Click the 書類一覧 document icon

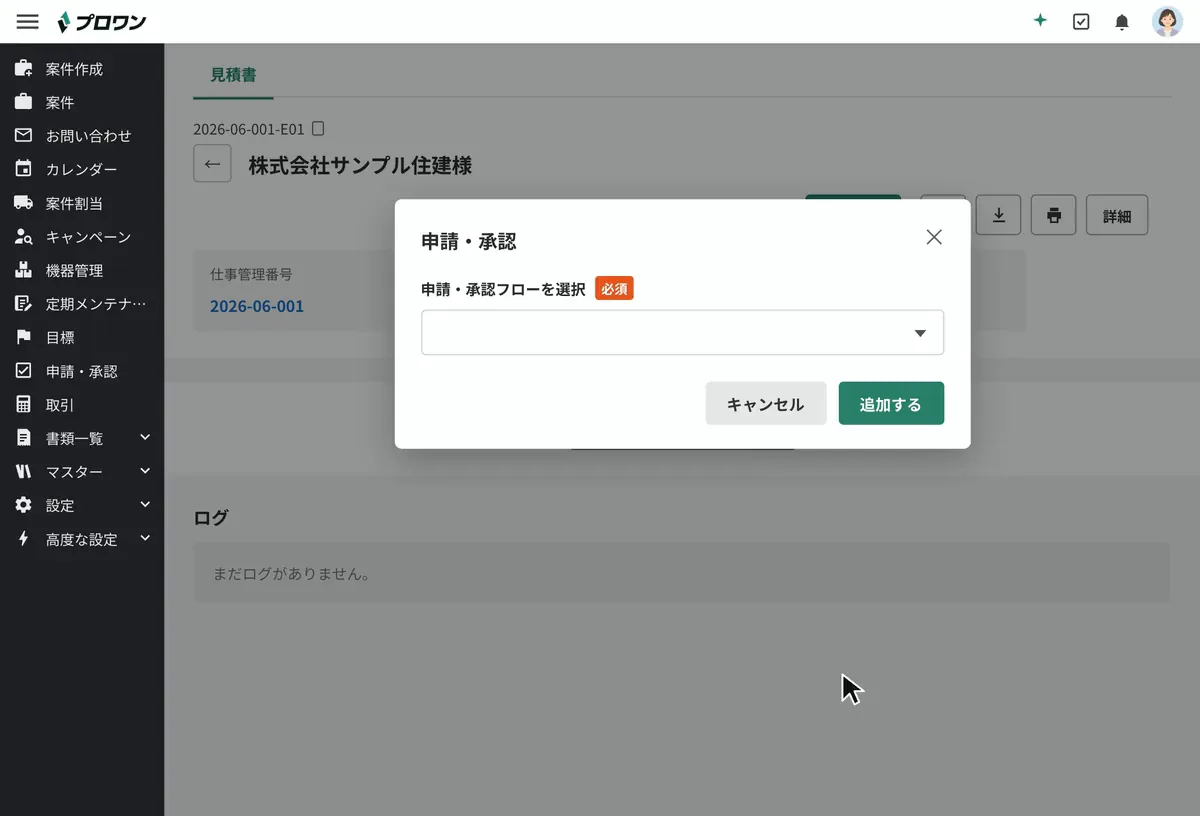23,438
